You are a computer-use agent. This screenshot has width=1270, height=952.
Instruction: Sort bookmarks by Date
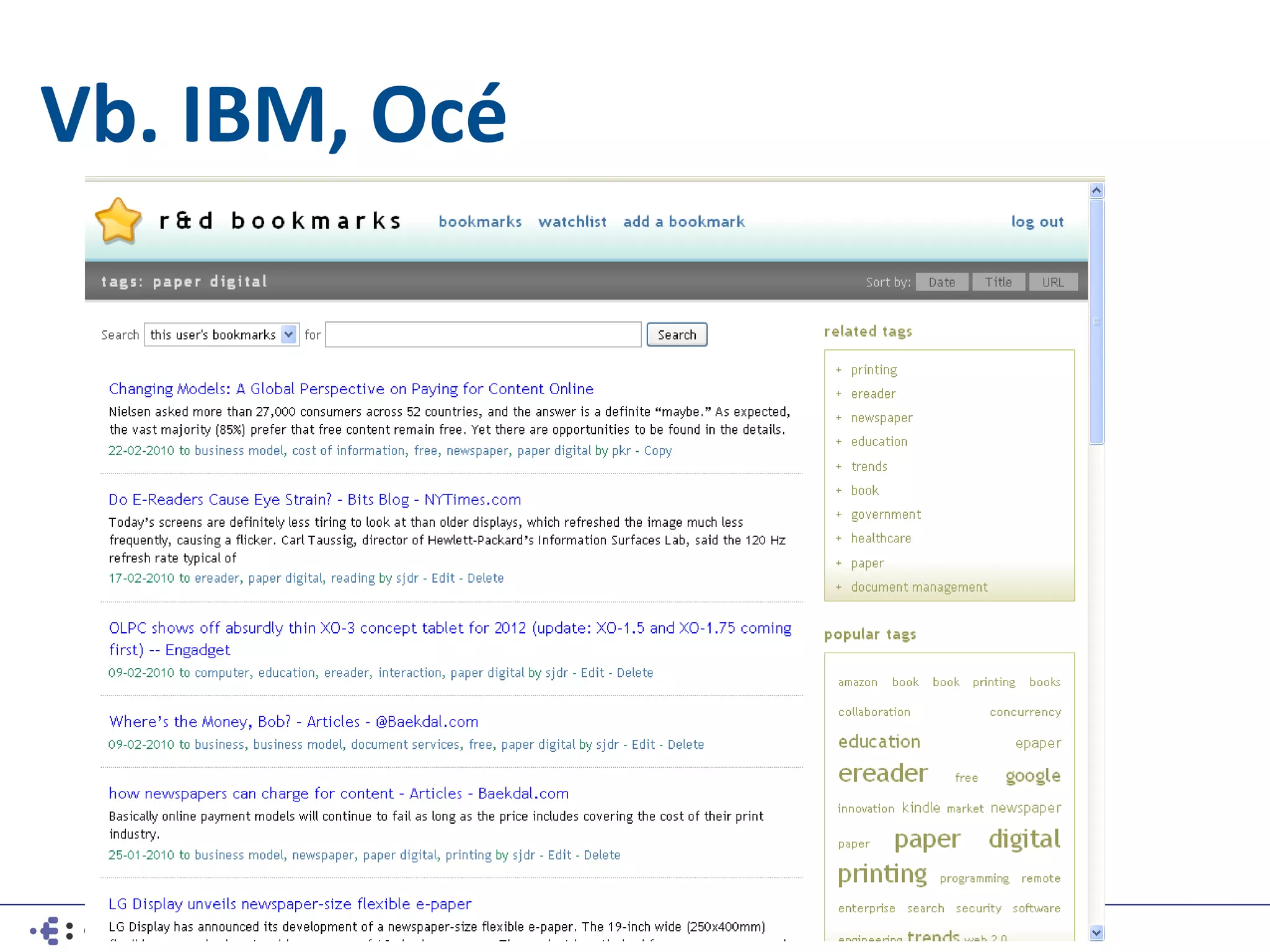point(942,282)
